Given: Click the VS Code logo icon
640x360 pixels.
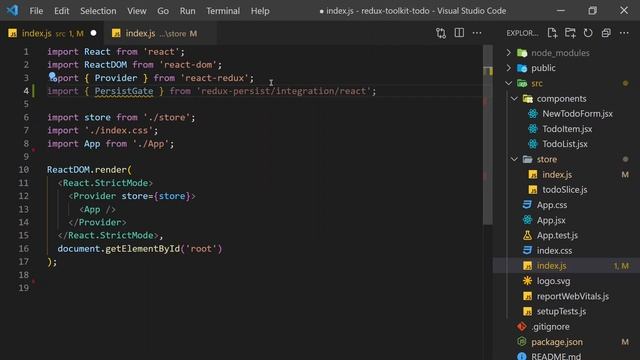Looking at the screenshot, I should point(12,10).
